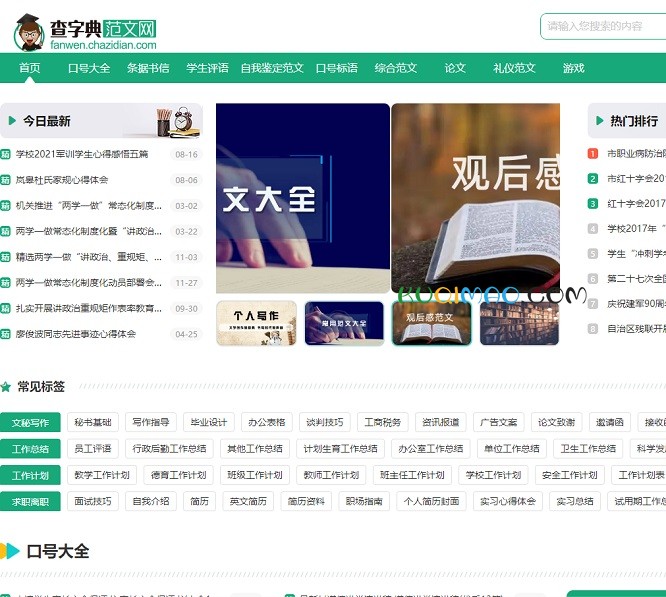The height and width of the screenshot is (597, 666).
Task: Click the triangle icon beside 热门排行
Action: coord(600,121)
